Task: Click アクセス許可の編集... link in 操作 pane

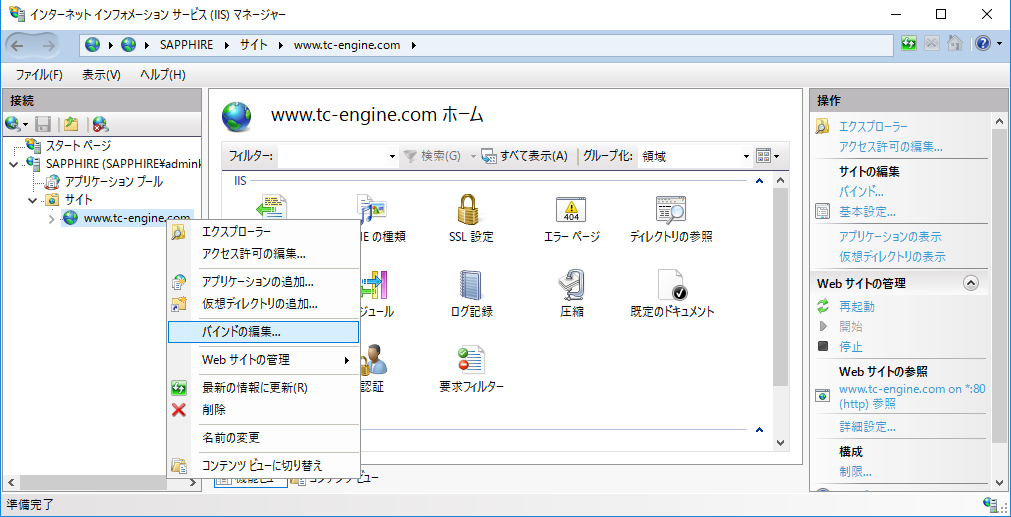Action: [x=890, y=146]
